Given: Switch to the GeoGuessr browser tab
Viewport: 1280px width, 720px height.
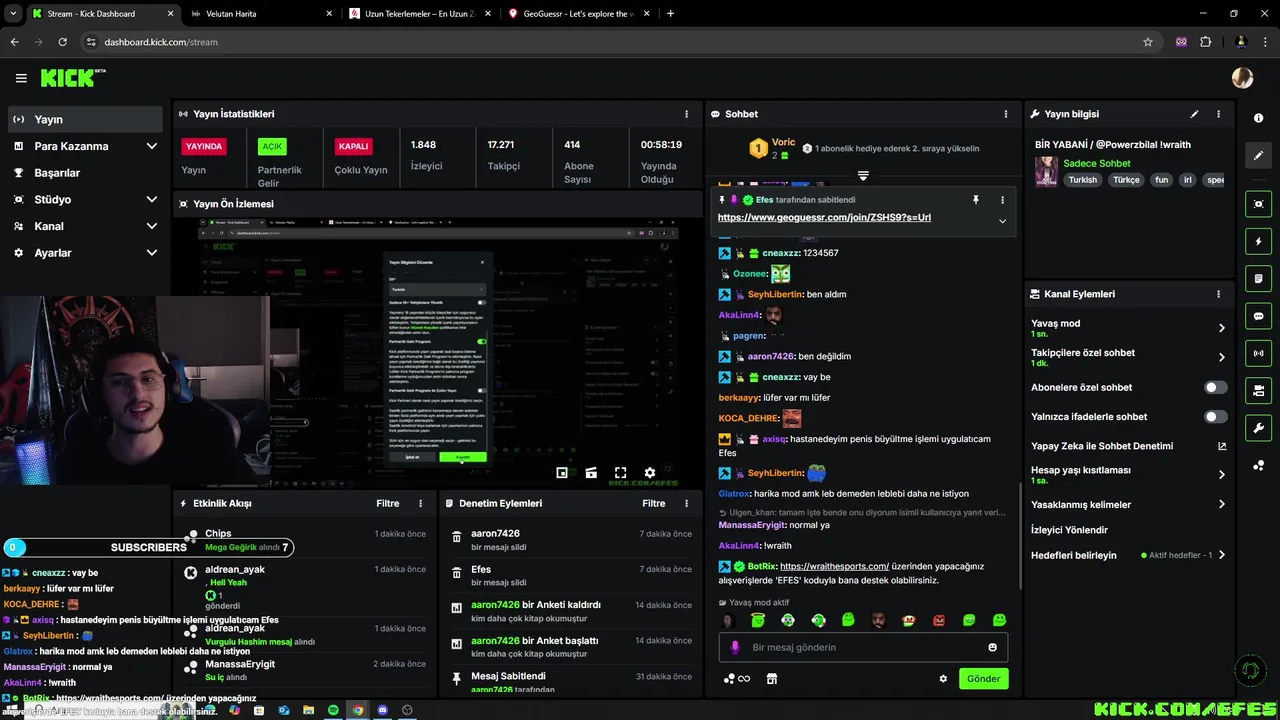Looking at the screenshot, I should click(577, 14).
